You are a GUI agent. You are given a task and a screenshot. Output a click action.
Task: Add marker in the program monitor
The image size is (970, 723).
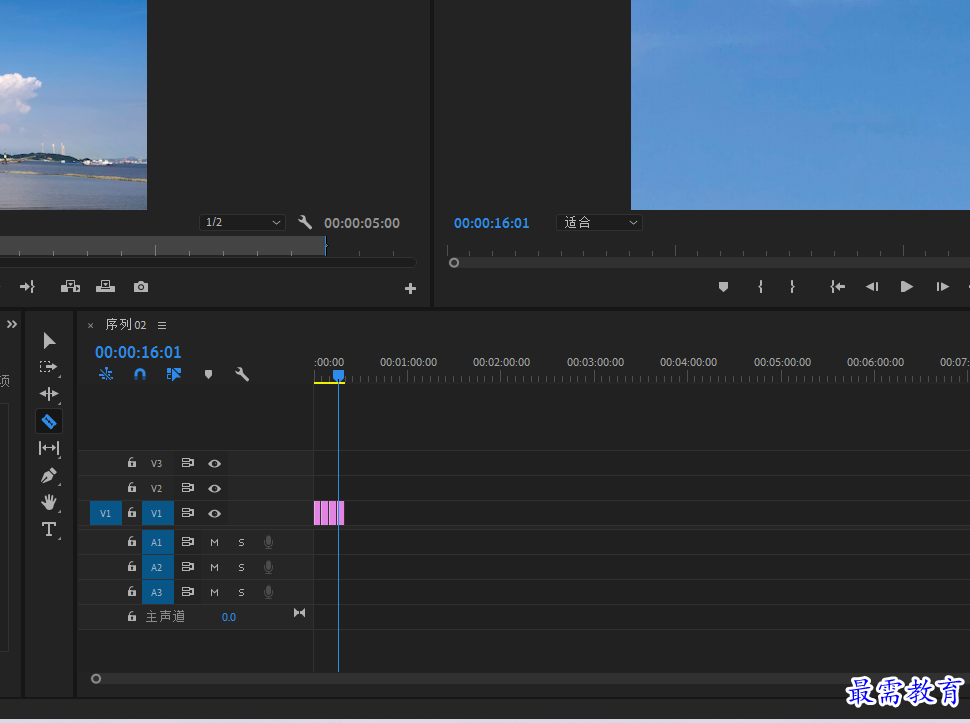723,287
